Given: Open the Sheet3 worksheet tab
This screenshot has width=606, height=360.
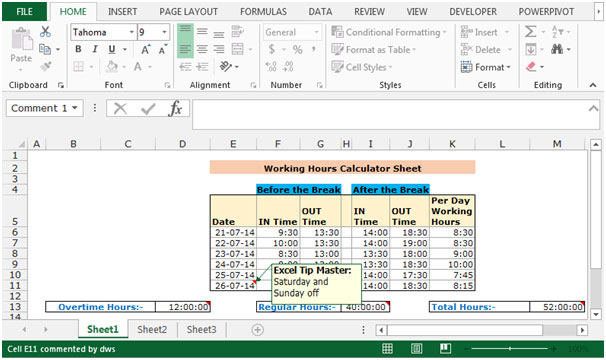Looking at the screenshot, I should click(201, 329).
